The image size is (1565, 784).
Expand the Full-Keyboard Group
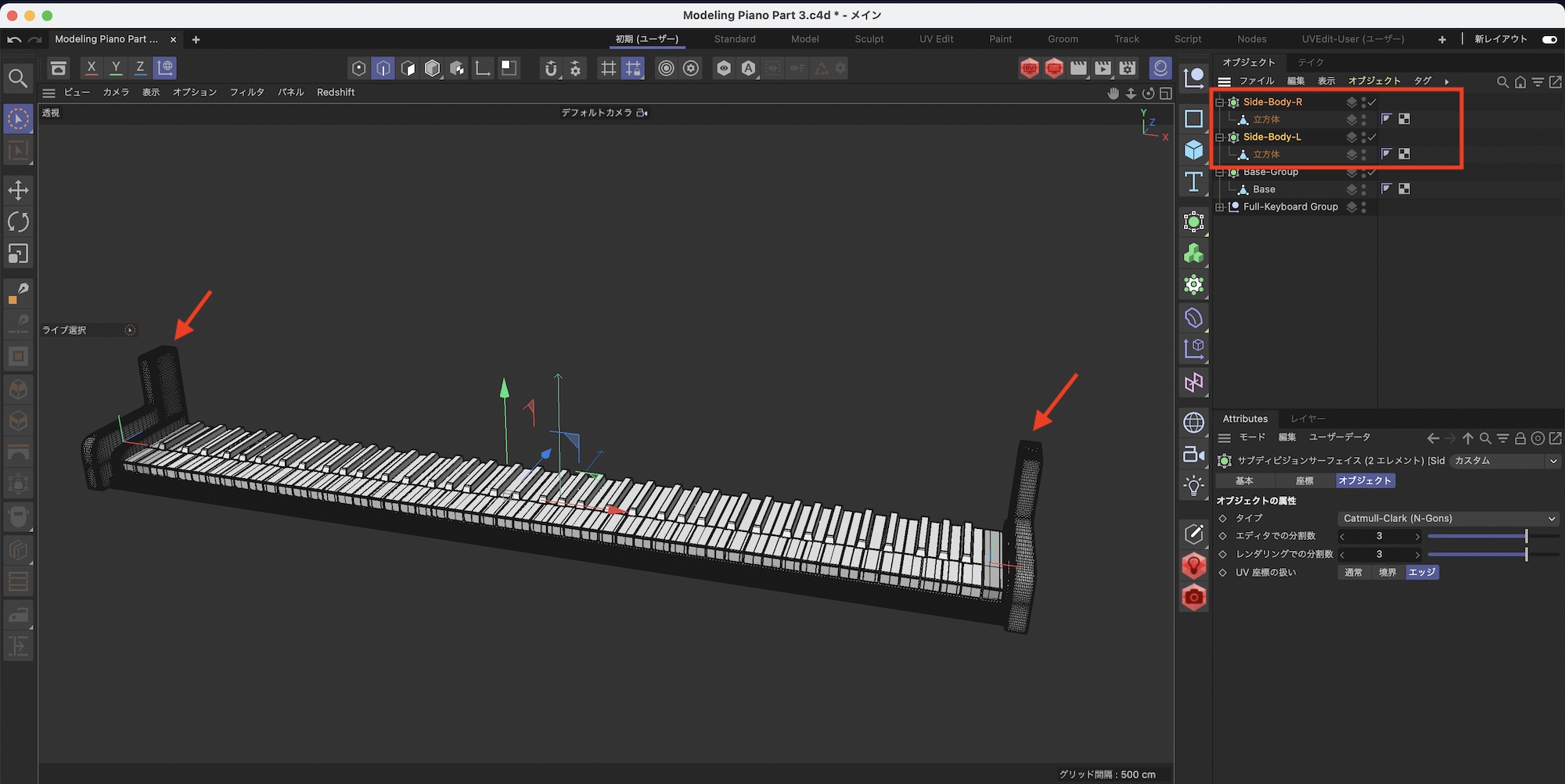point(1219,207)
